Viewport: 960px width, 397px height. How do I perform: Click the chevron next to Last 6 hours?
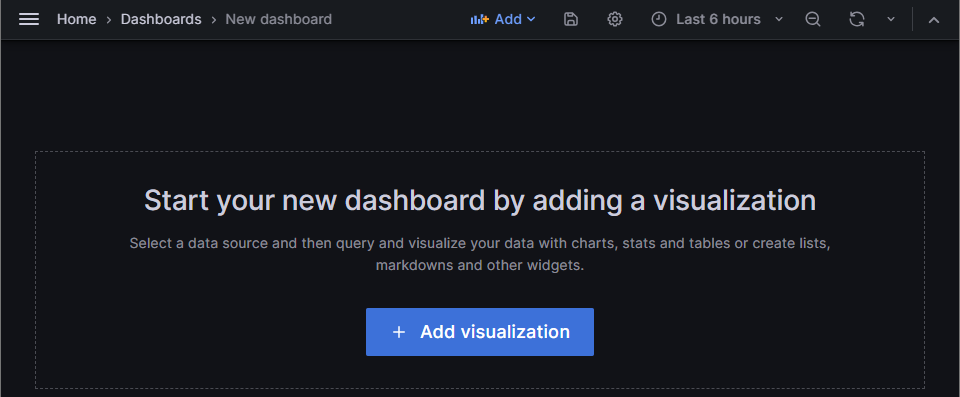[779, 20]
